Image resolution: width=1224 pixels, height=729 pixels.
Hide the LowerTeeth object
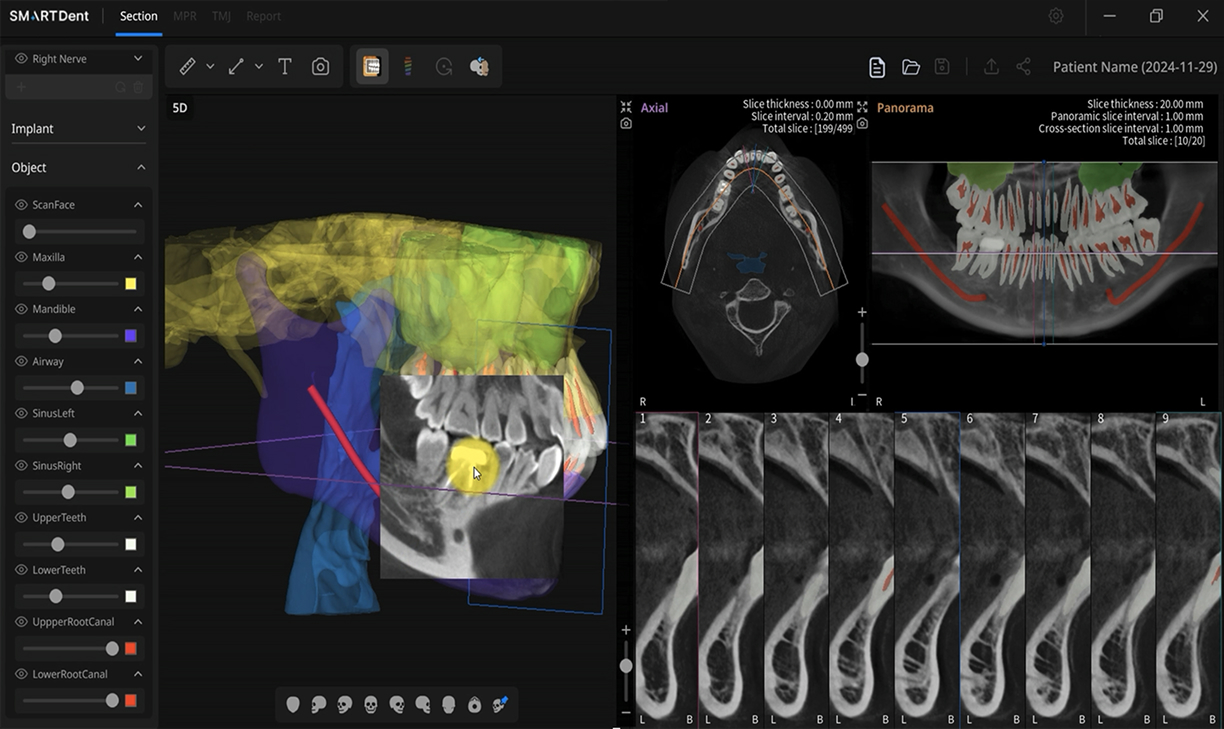point(21,570)
